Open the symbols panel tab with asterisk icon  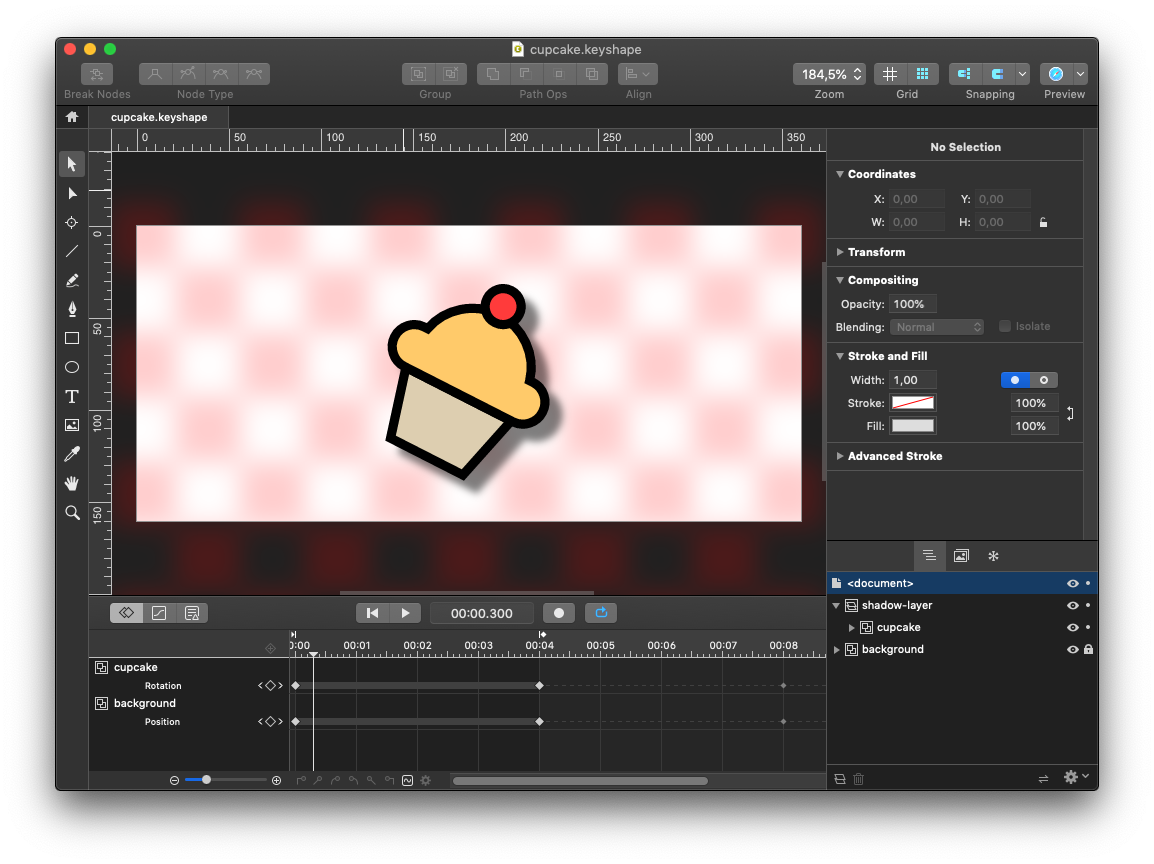click(x=993, y=555)
